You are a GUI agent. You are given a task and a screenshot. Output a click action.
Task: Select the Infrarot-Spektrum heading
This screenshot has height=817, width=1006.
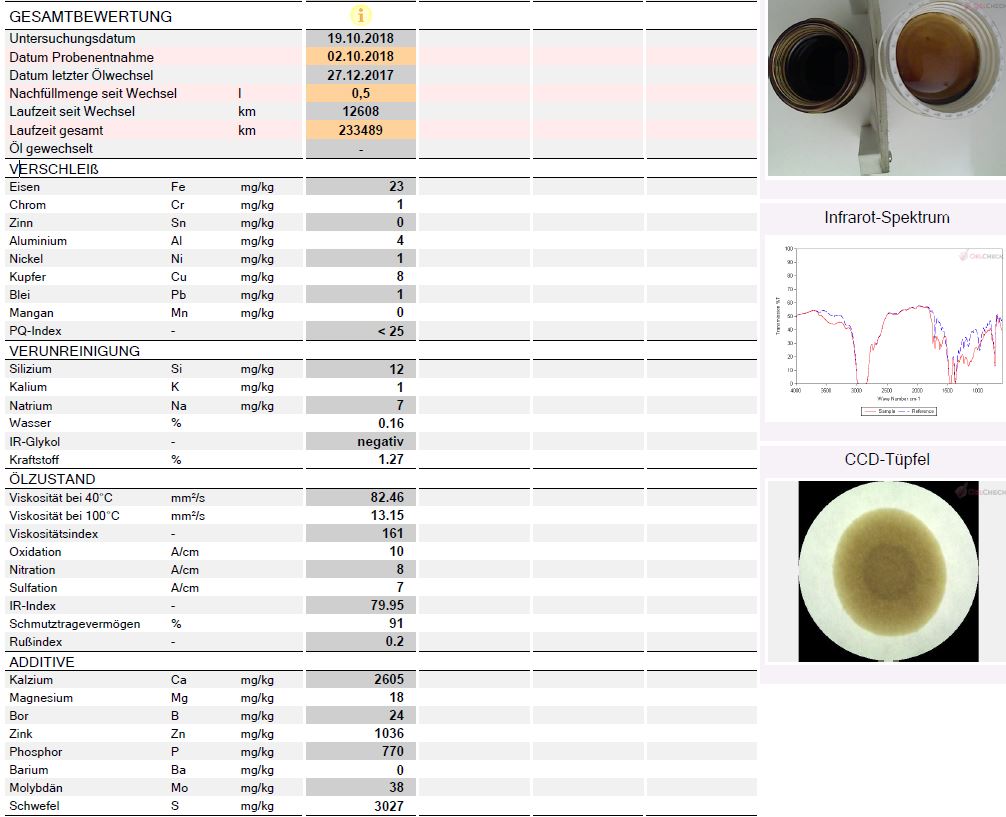point(887,218)
